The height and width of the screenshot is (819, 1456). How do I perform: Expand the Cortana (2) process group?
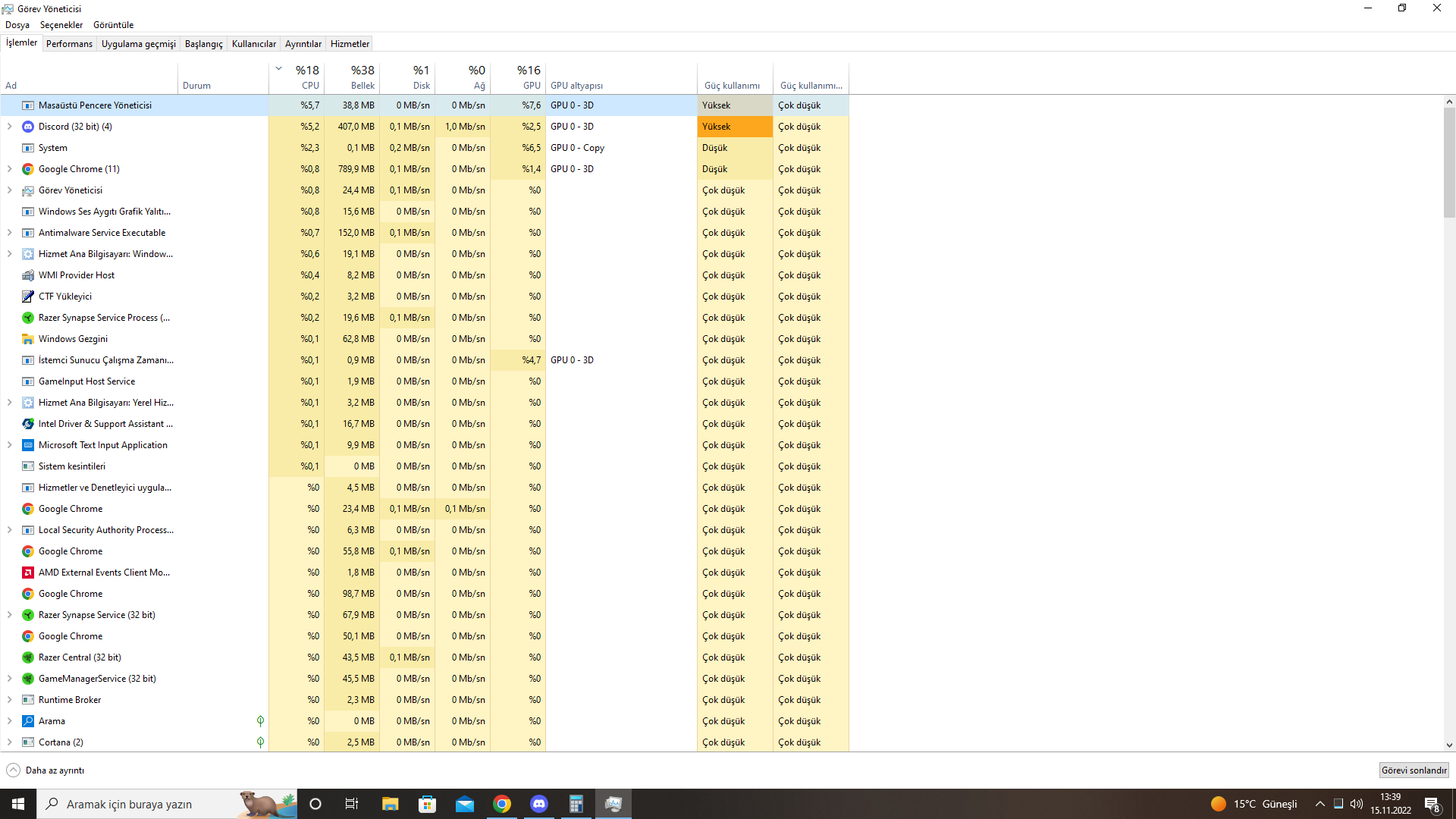[9, 742]
